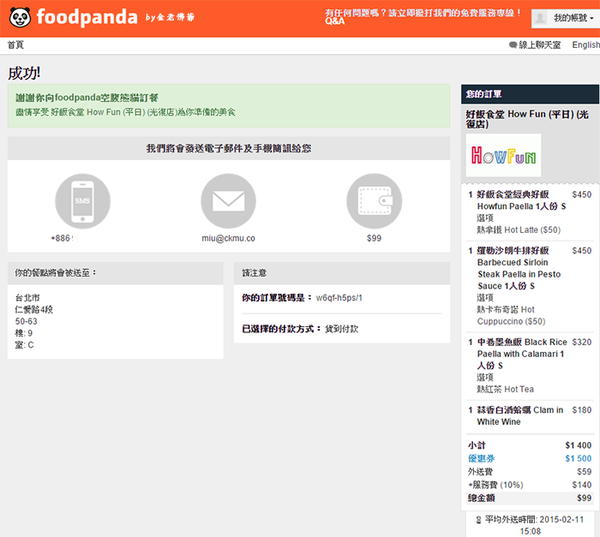Click the green thank-you confirmation banner
Screen dimensions: 600x537
229,106
